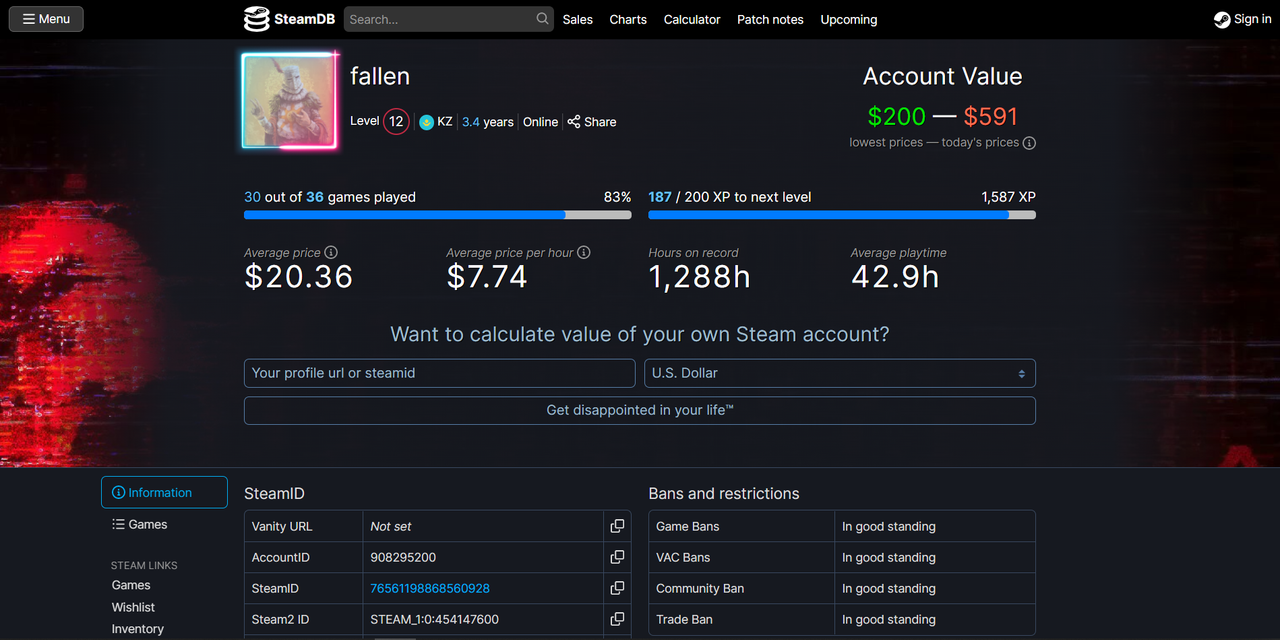
Task: Click the XP to next level progress bar
Action: click(842, 215)
